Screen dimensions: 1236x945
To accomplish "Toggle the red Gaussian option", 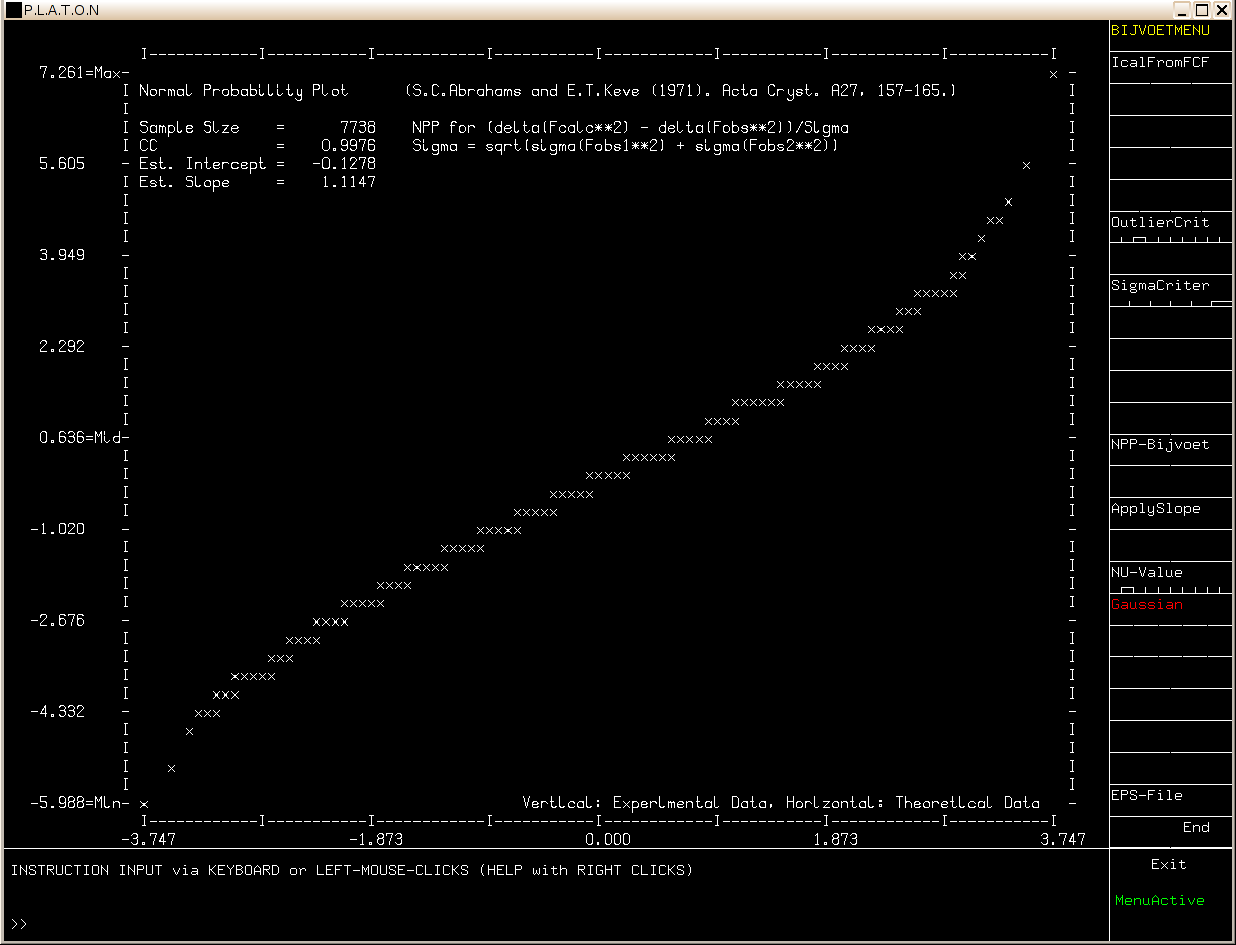I will (1147, 605).
